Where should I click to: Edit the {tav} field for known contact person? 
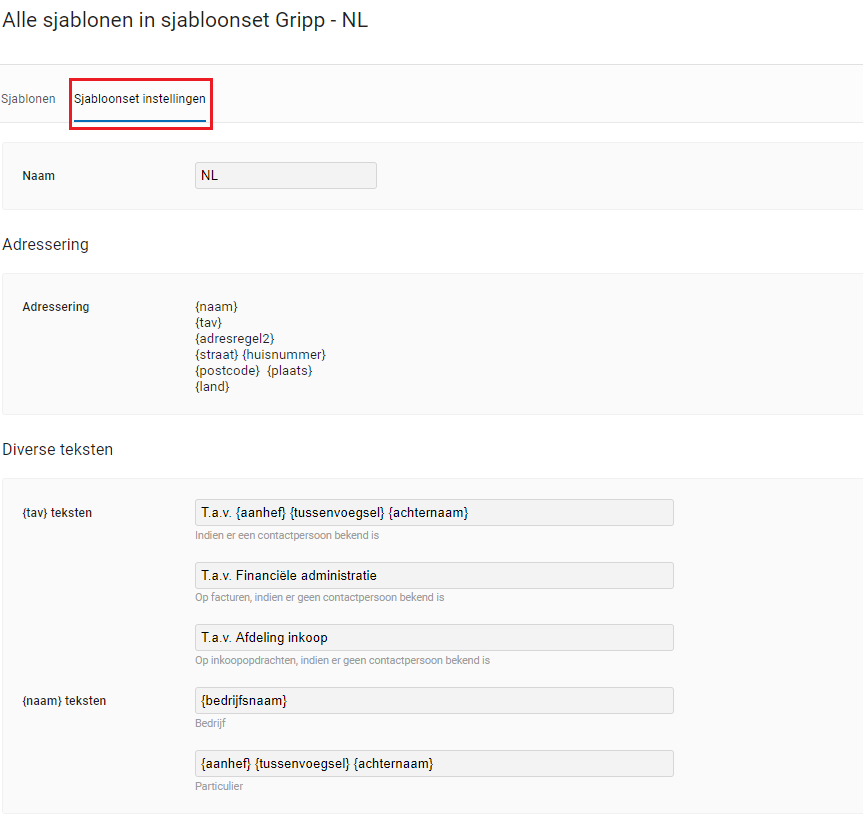coord(434,512)
